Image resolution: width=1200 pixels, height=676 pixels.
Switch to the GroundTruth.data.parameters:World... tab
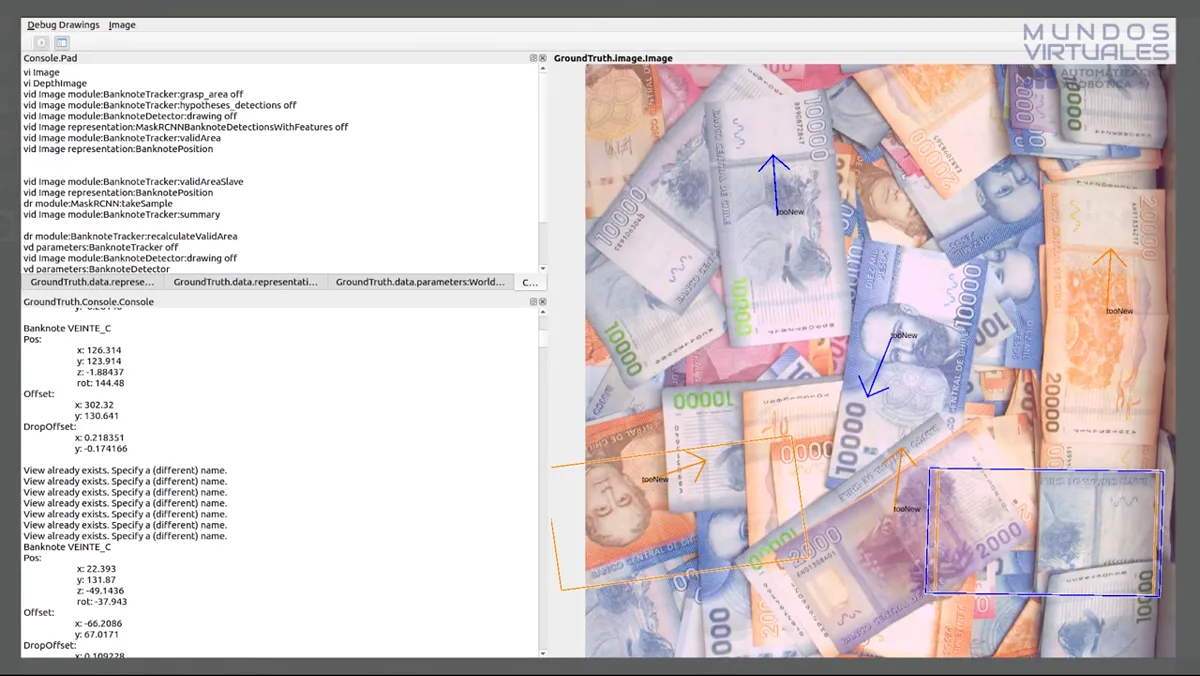click(420, 282)
